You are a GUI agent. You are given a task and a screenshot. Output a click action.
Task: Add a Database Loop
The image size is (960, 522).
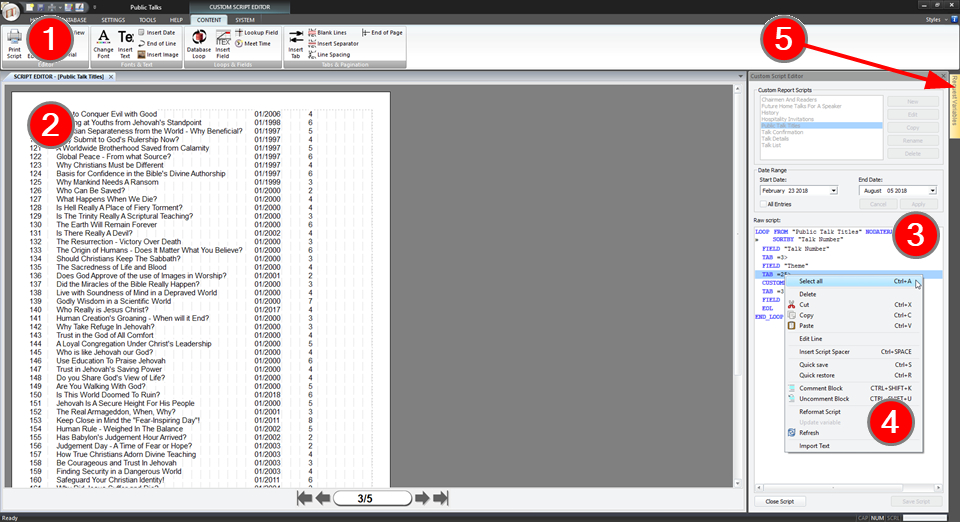click(199, 44)
